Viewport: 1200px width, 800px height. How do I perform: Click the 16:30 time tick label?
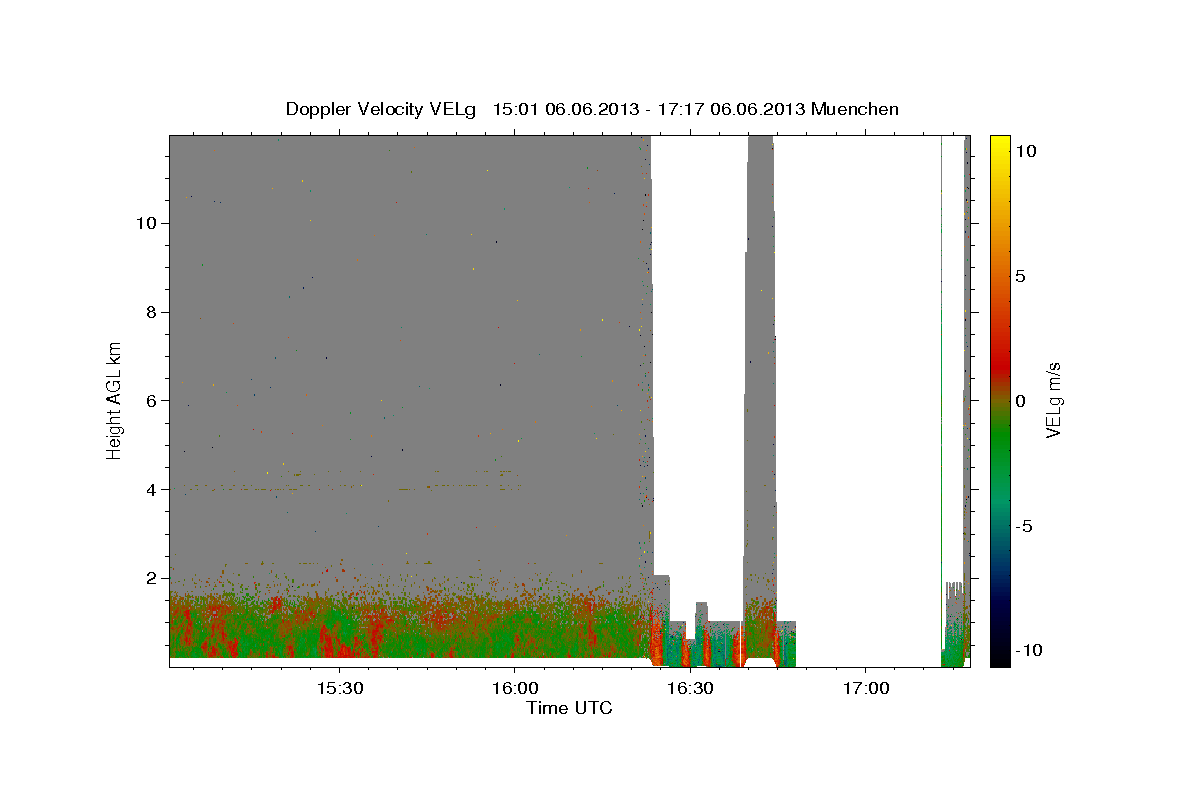[x=690, y=689]
